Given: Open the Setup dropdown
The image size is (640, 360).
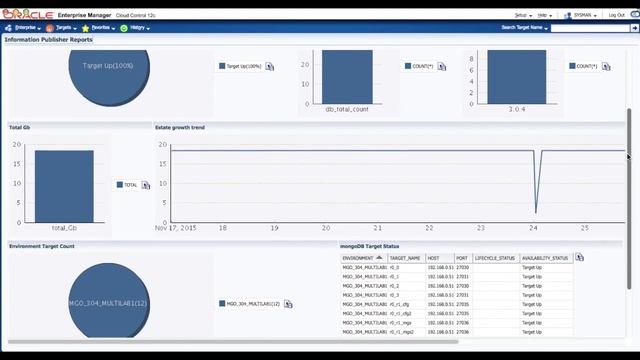Looking at the screenshot, I should coord(523,15).
